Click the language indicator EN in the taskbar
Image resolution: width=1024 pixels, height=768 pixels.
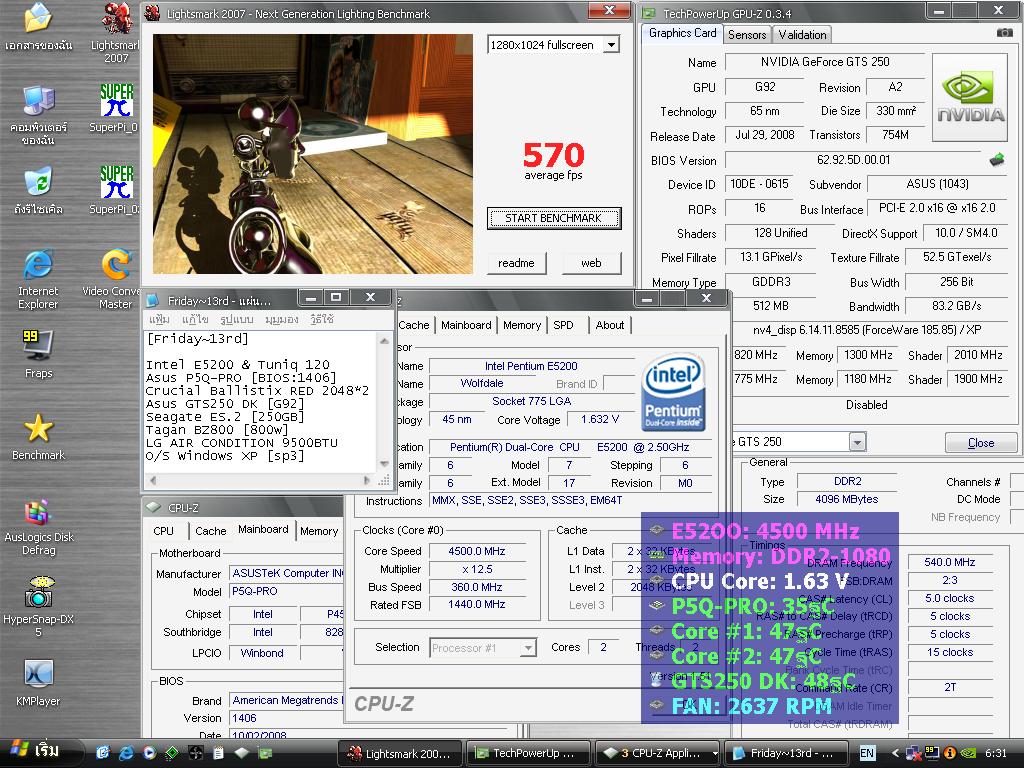867,753
